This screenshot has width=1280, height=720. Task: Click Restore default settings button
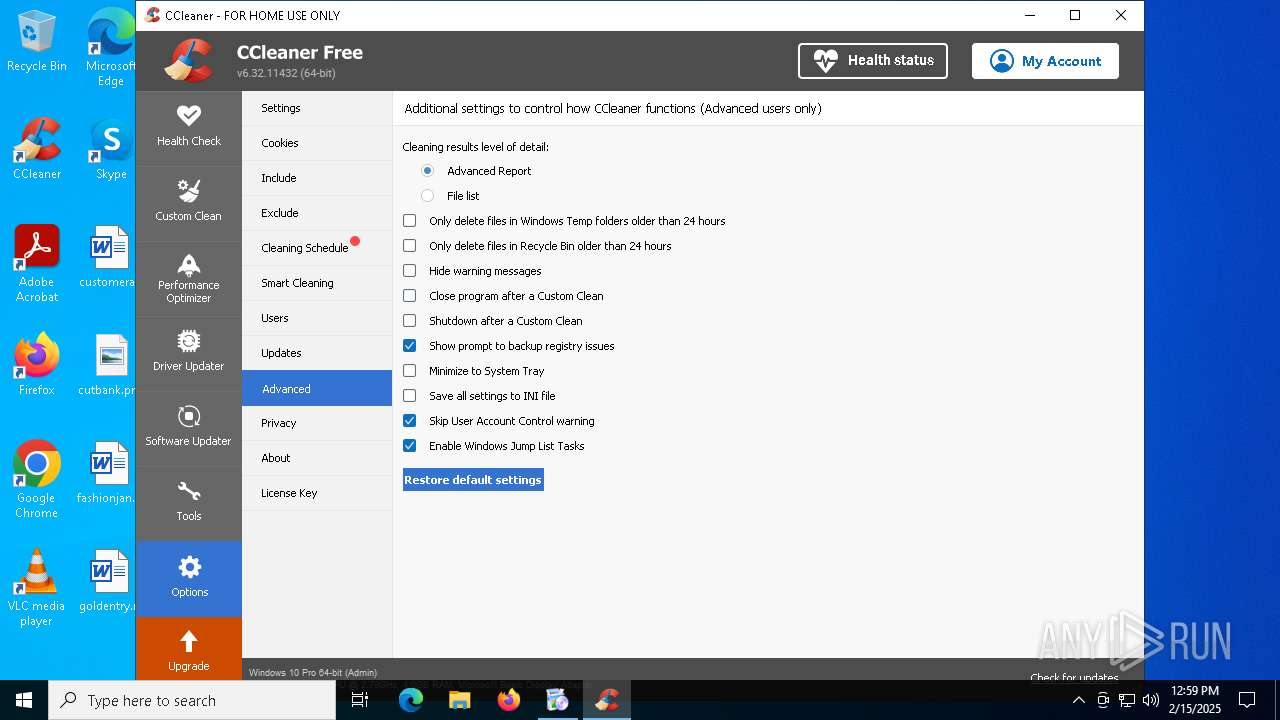[x=473, y=480]
